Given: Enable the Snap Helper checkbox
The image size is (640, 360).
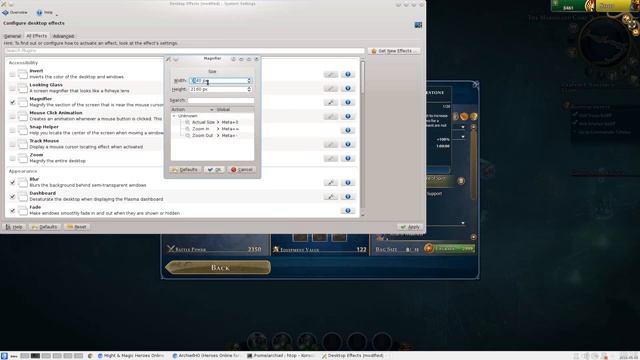Looking at the screenshot, I should tap(12, 130).
